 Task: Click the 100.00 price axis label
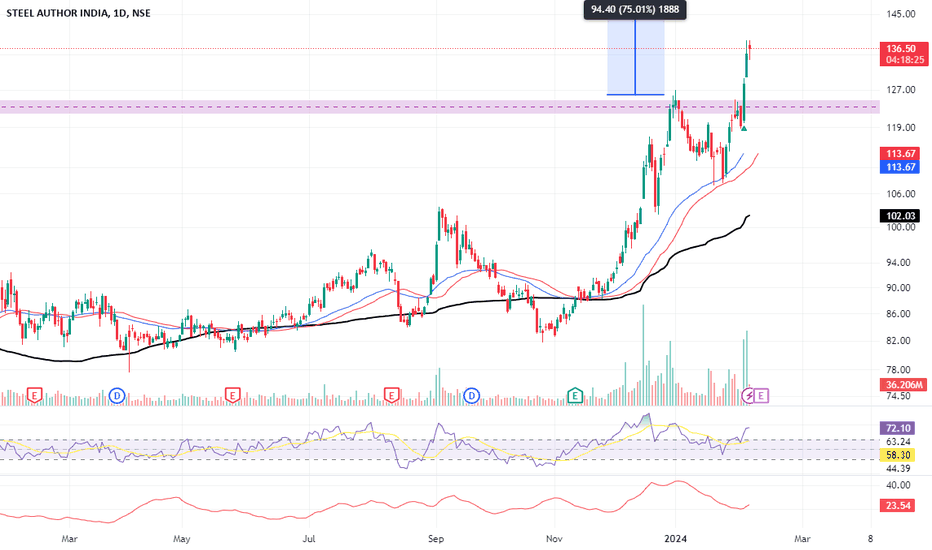point(901,227)
